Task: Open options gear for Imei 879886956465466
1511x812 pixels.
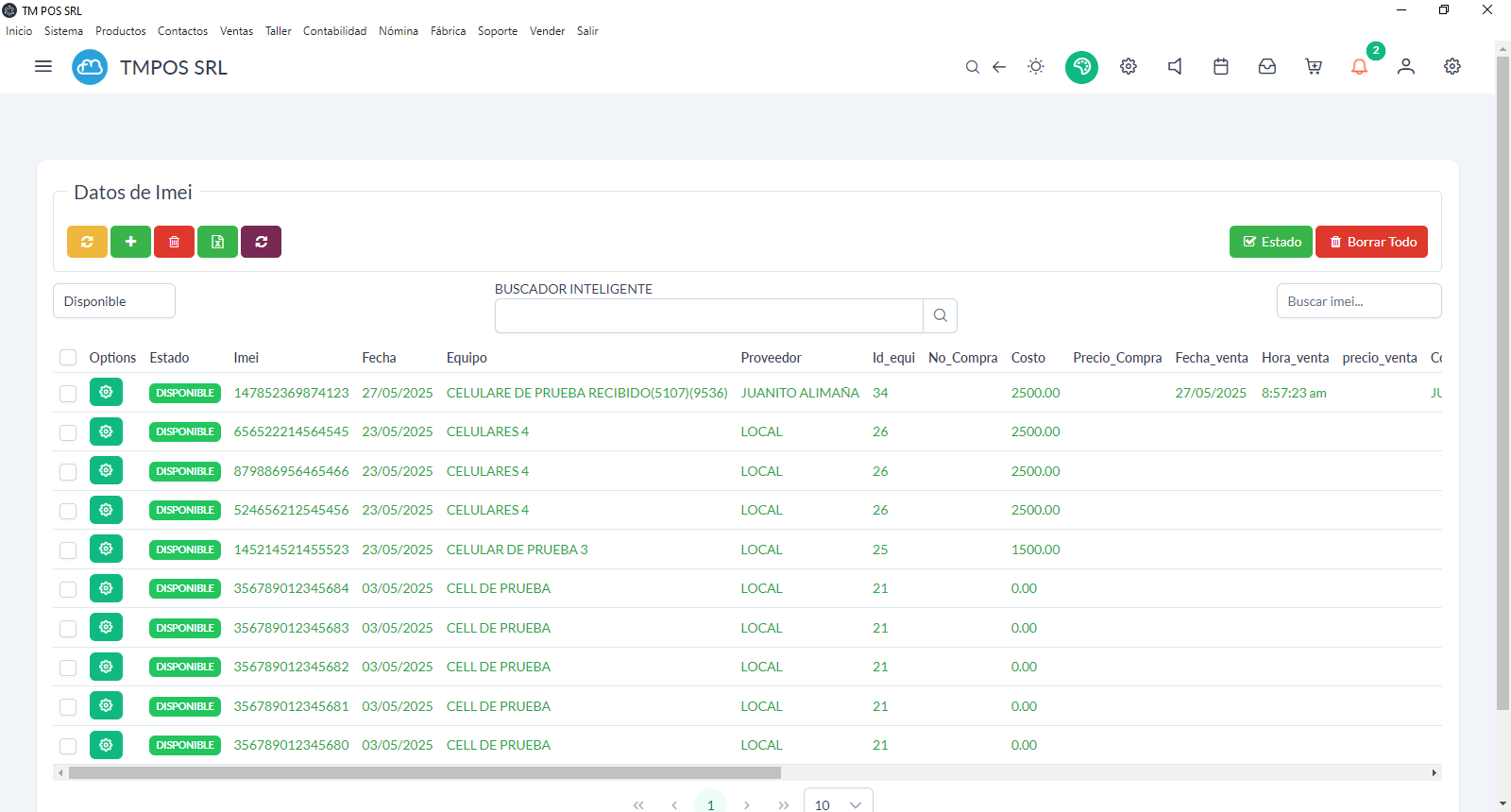Action: pos(106,470)
